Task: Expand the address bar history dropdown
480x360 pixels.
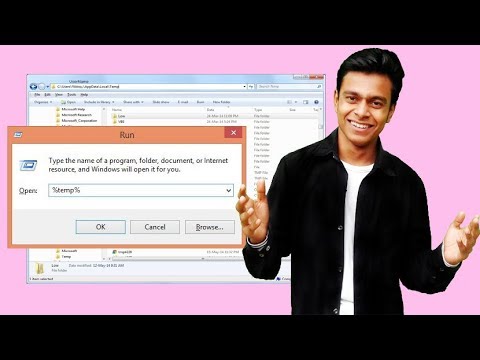Action: coord(244,87)
